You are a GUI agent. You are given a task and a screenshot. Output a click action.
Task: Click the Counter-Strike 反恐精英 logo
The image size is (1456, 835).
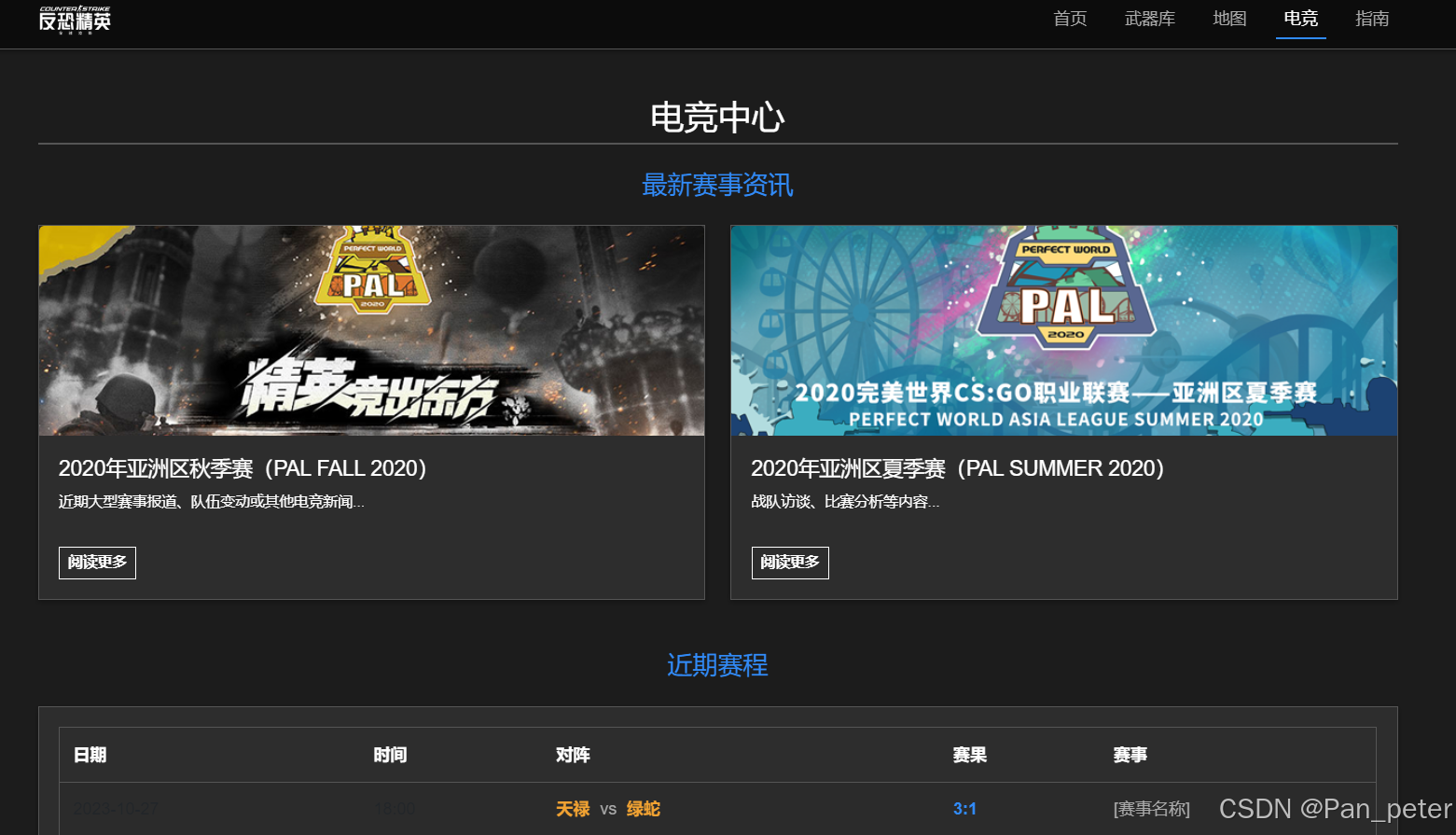coord(75,20)
